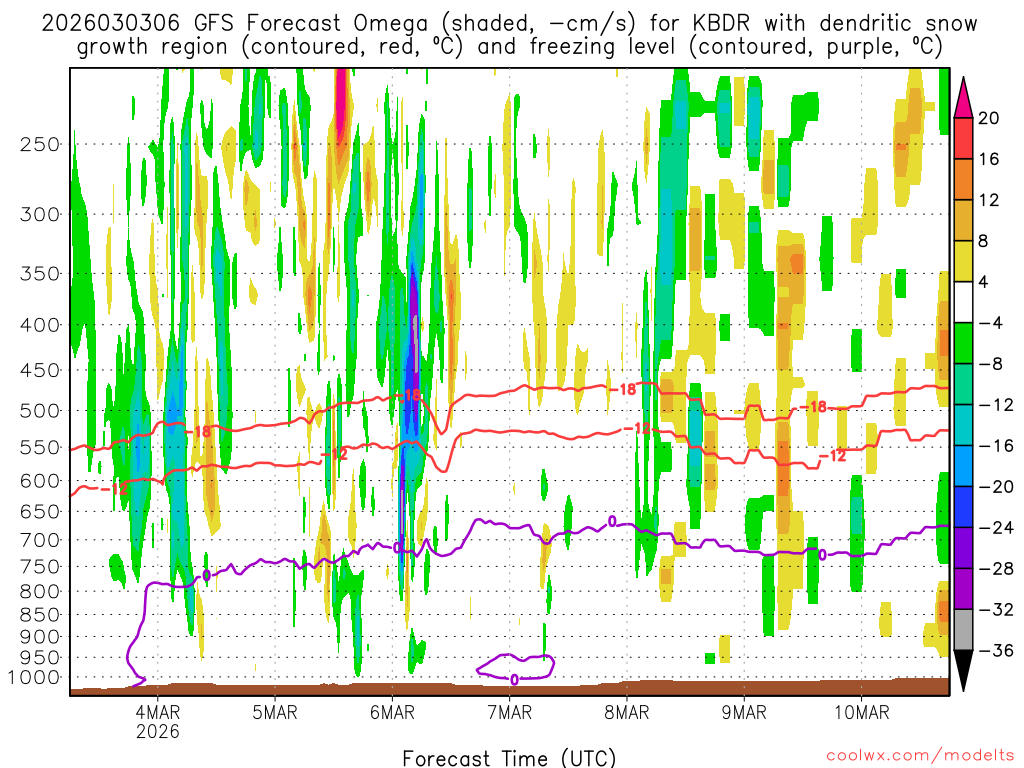Click the 850 pressure level label

click(40, 615)
